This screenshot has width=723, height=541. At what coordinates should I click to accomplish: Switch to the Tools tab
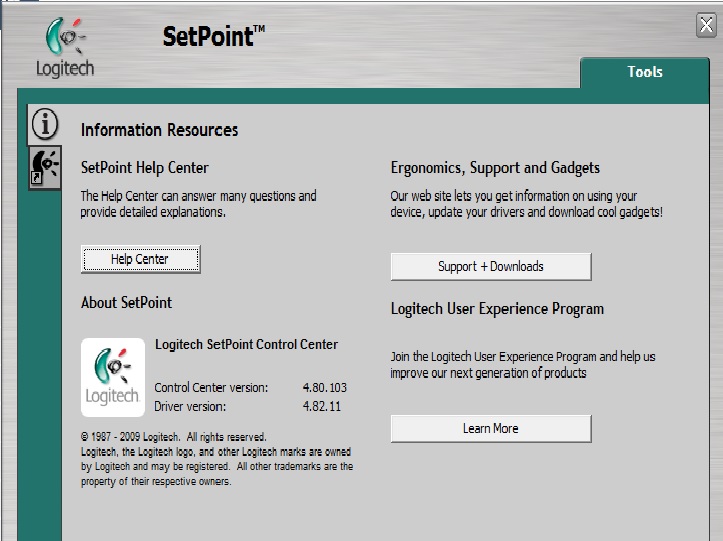pos(645,72)
